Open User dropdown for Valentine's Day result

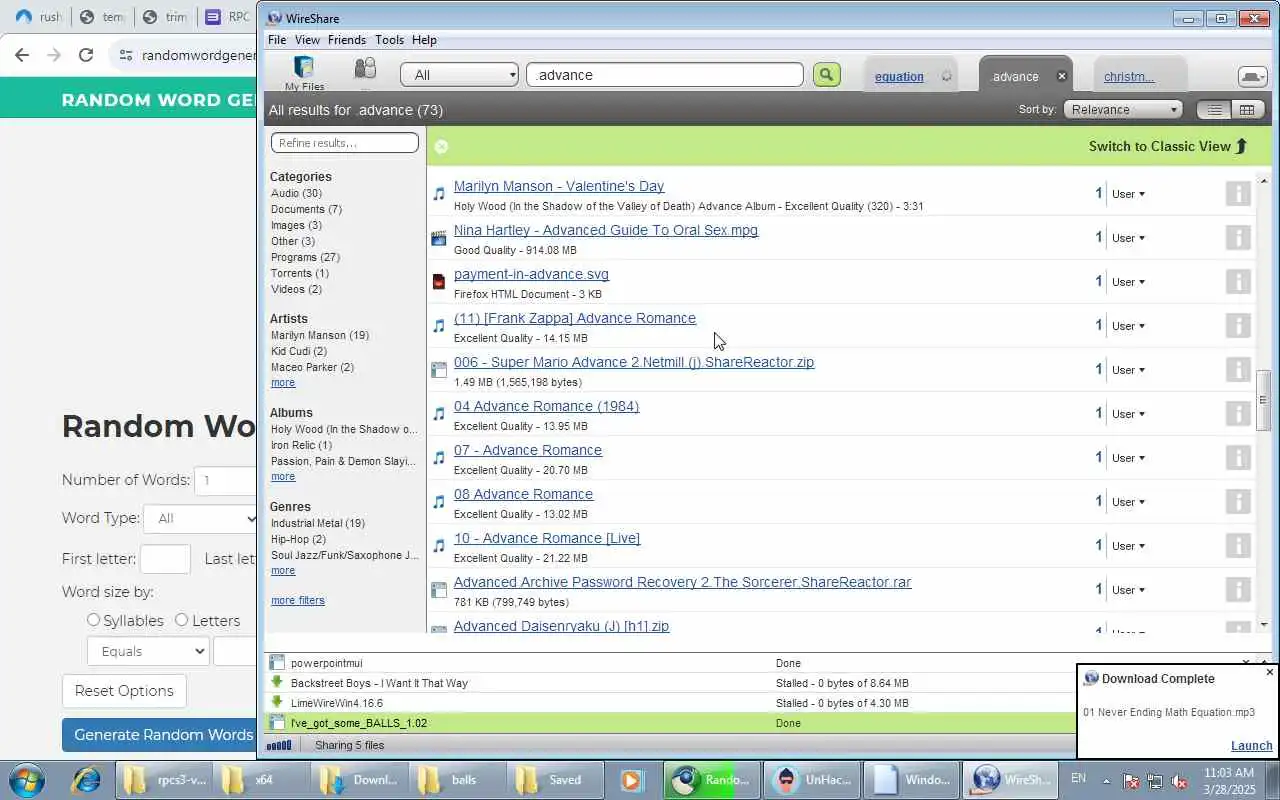coord(1128,194)
